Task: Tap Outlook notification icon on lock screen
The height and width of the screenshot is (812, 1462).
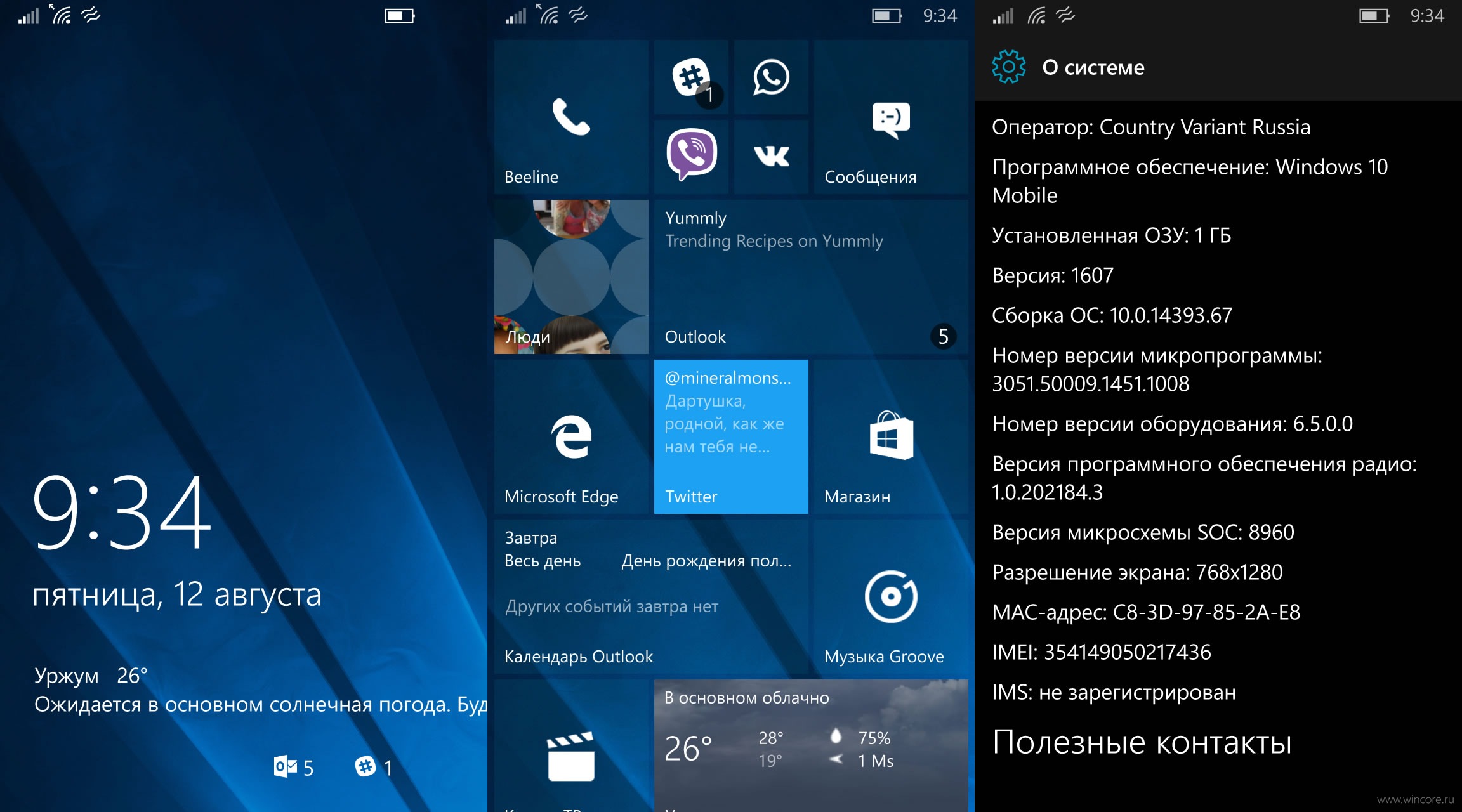Action: (286, 767)
